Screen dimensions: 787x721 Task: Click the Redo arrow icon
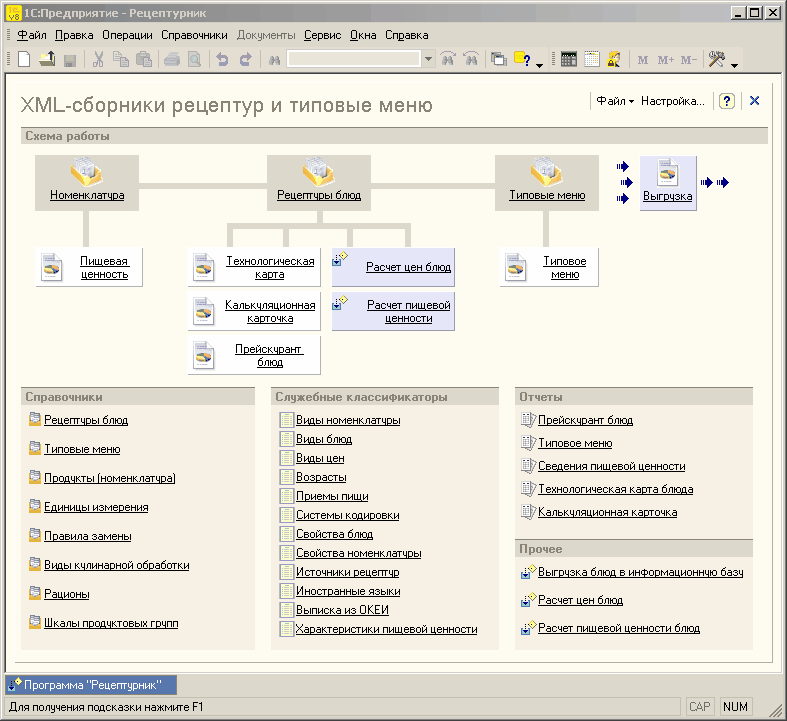[245, 60]
